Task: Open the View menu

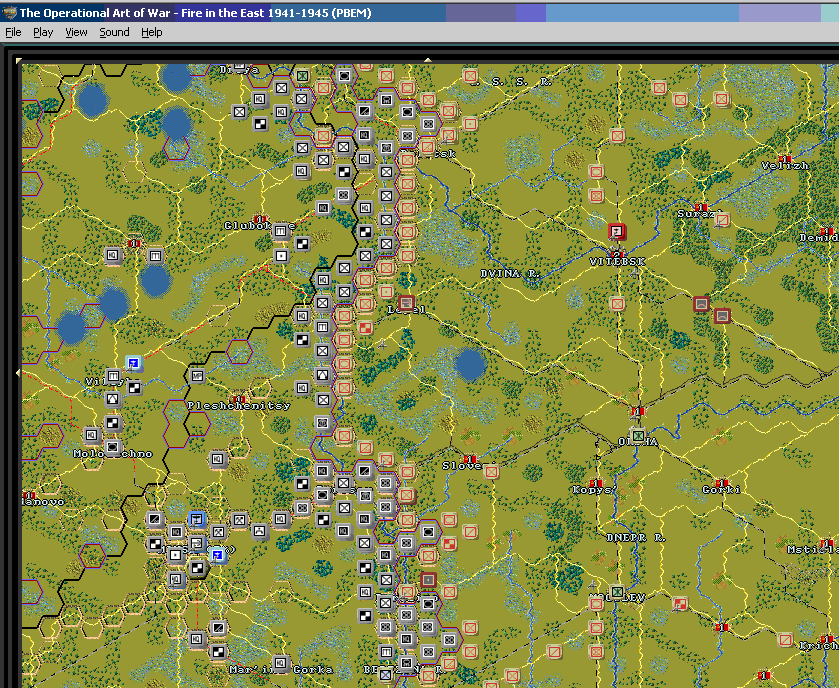Action: coord(76,32)
